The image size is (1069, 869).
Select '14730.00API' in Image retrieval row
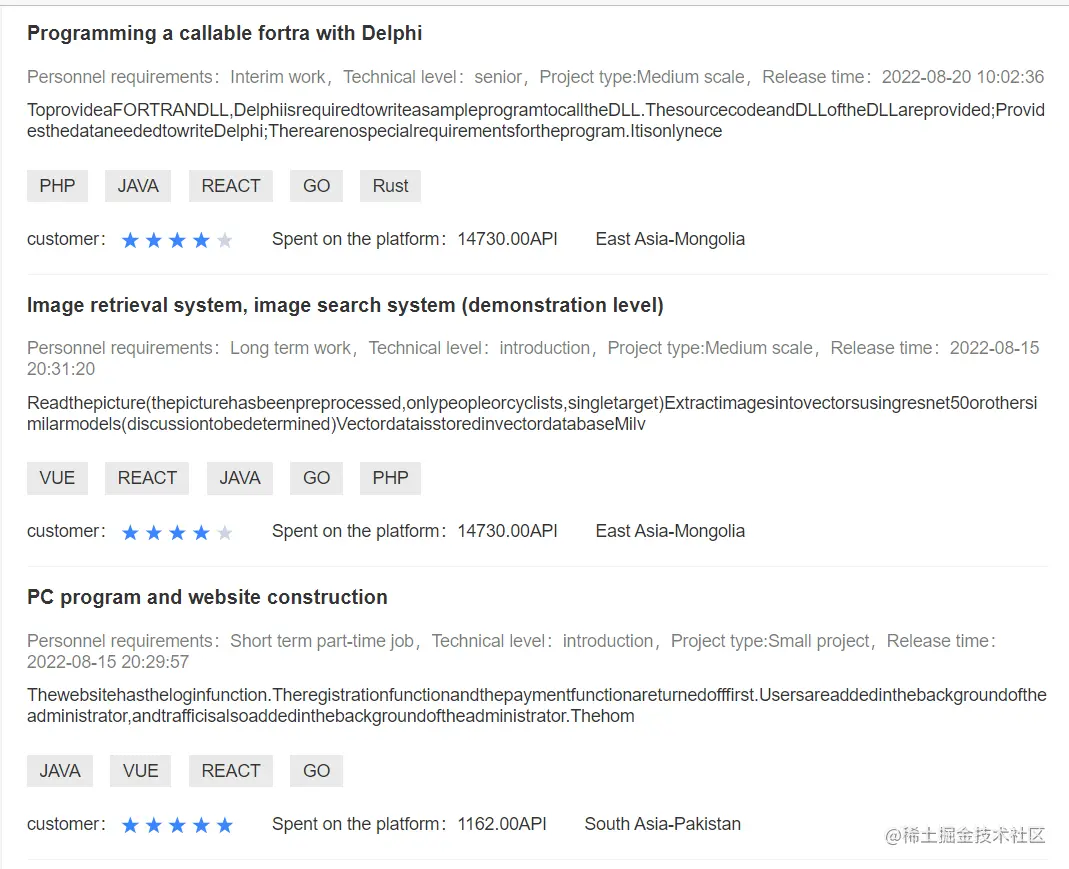coord(507,531)
